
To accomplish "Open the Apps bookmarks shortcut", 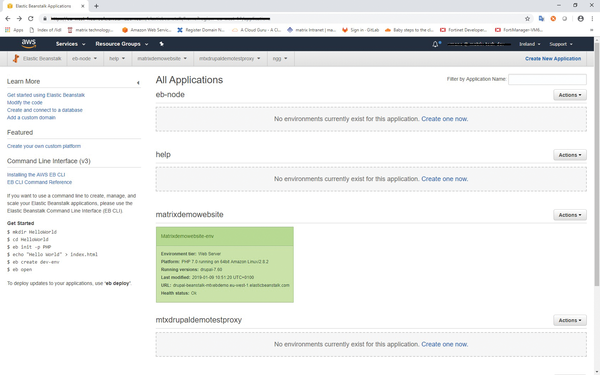I will point(14,30).
